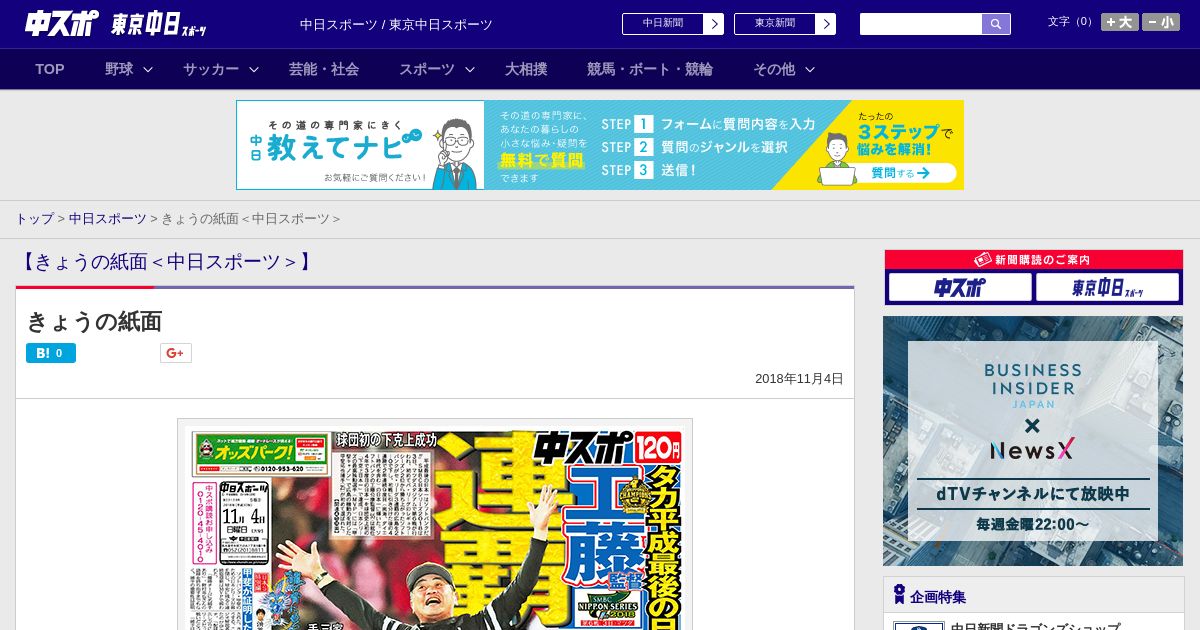The width and height of the screenshot is (1200, 630).
Task: Click the 新聞購読のご案内 header
Action: (x=1034, y=259)
